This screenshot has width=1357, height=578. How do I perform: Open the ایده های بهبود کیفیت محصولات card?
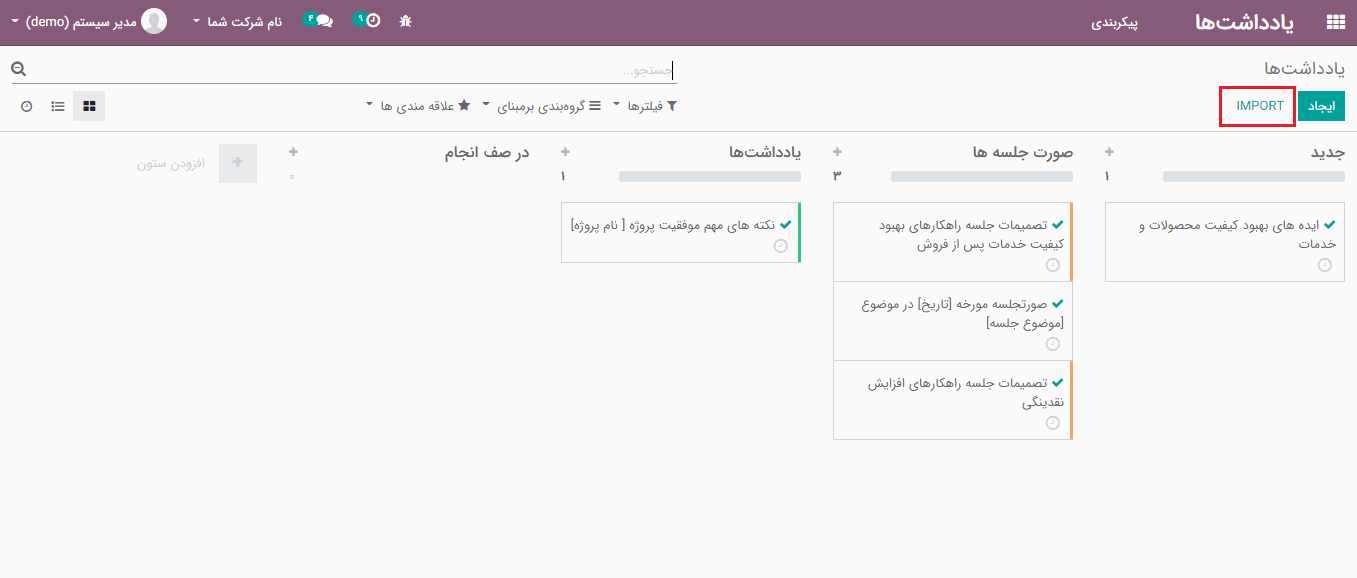(x=1225, y=241)
